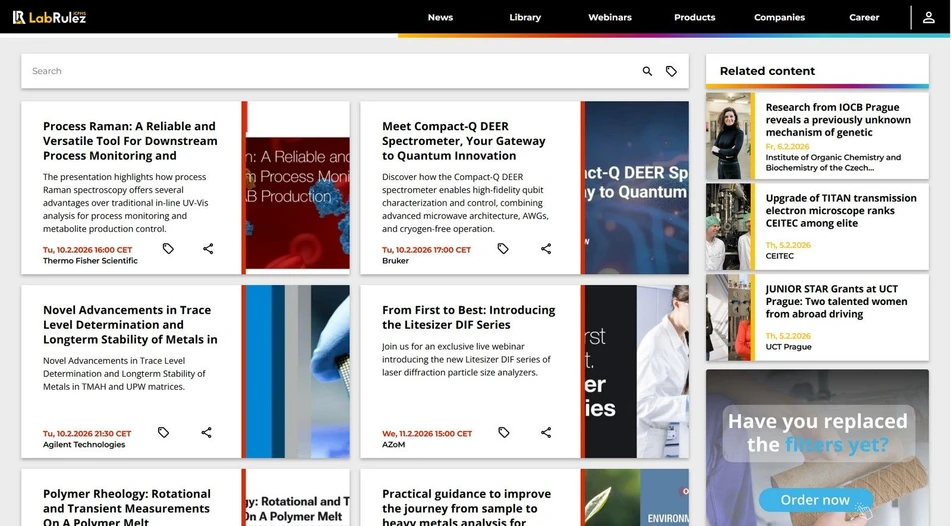This screenshot has width=951, height=526.
Task: Click the LabRulez logo
Action: (49, 17)
